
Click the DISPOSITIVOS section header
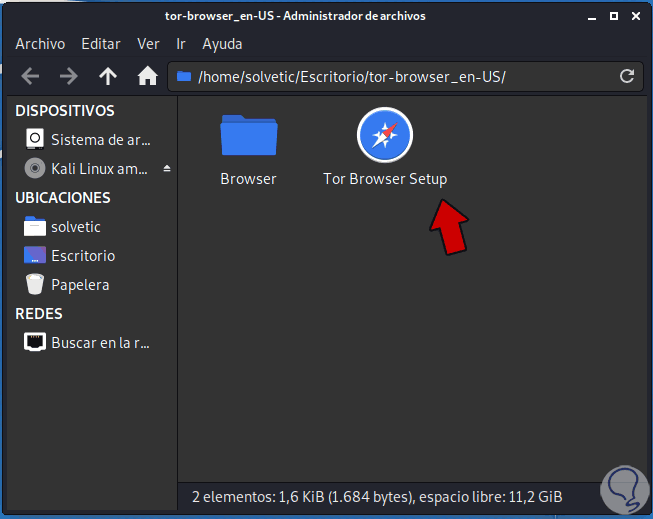tap(65, 111)
